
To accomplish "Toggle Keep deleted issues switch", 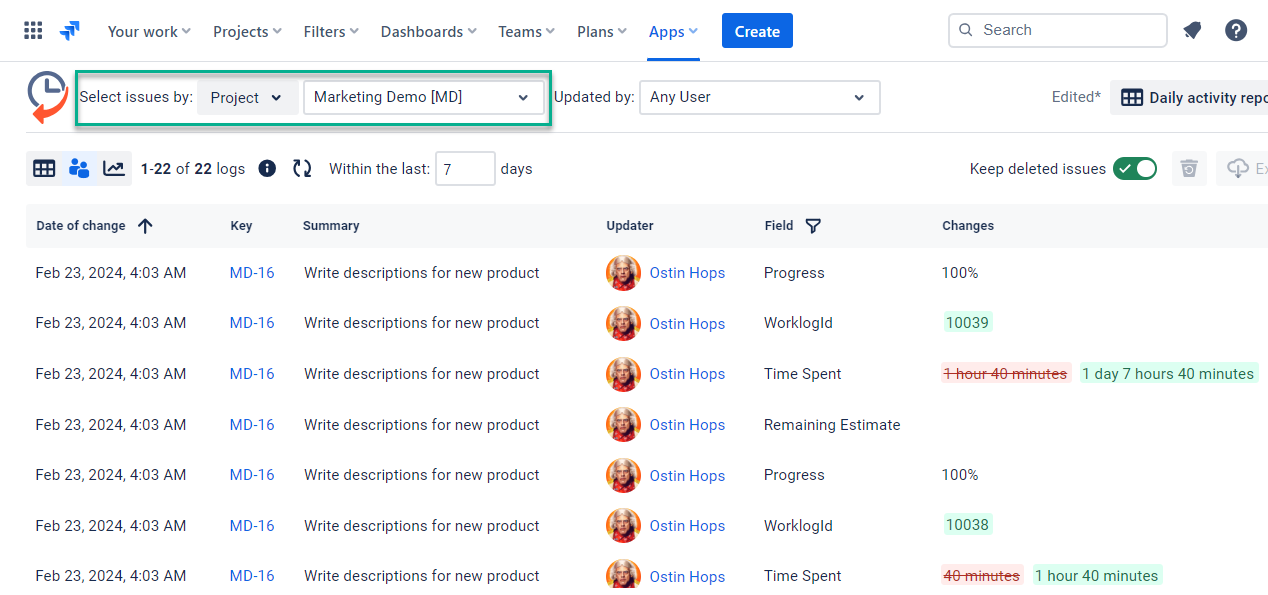I will pyautogui.click(x=1135, y=169).
